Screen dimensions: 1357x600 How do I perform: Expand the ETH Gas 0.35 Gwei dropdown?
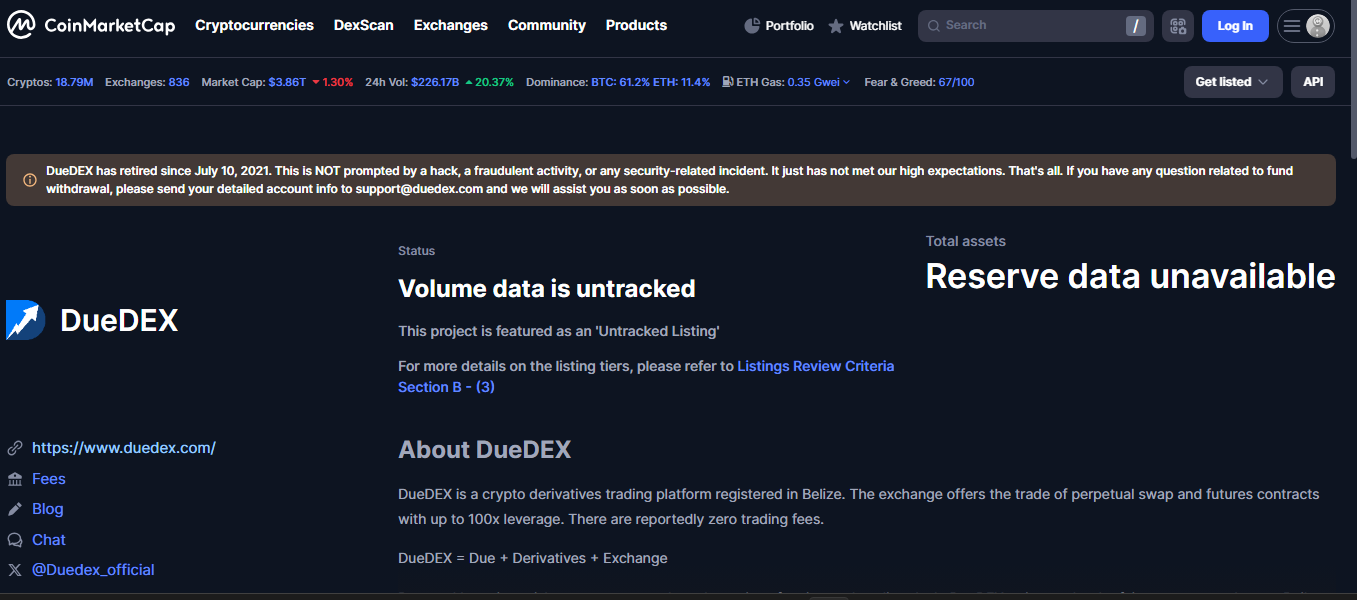point(818,82)
